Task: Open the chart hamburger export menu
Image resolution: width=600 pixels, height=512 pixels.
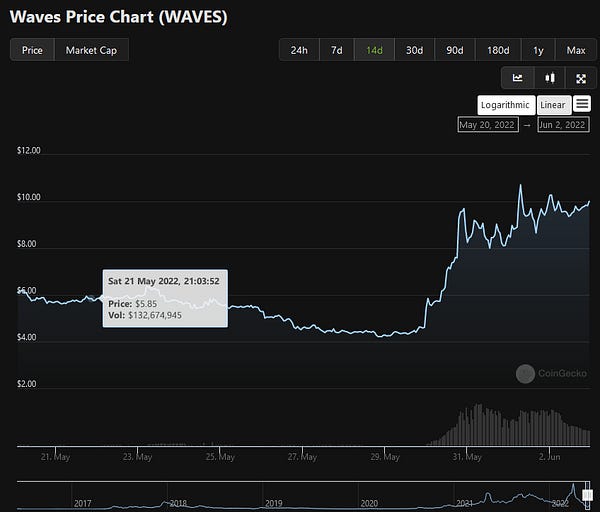Action: 582,104
